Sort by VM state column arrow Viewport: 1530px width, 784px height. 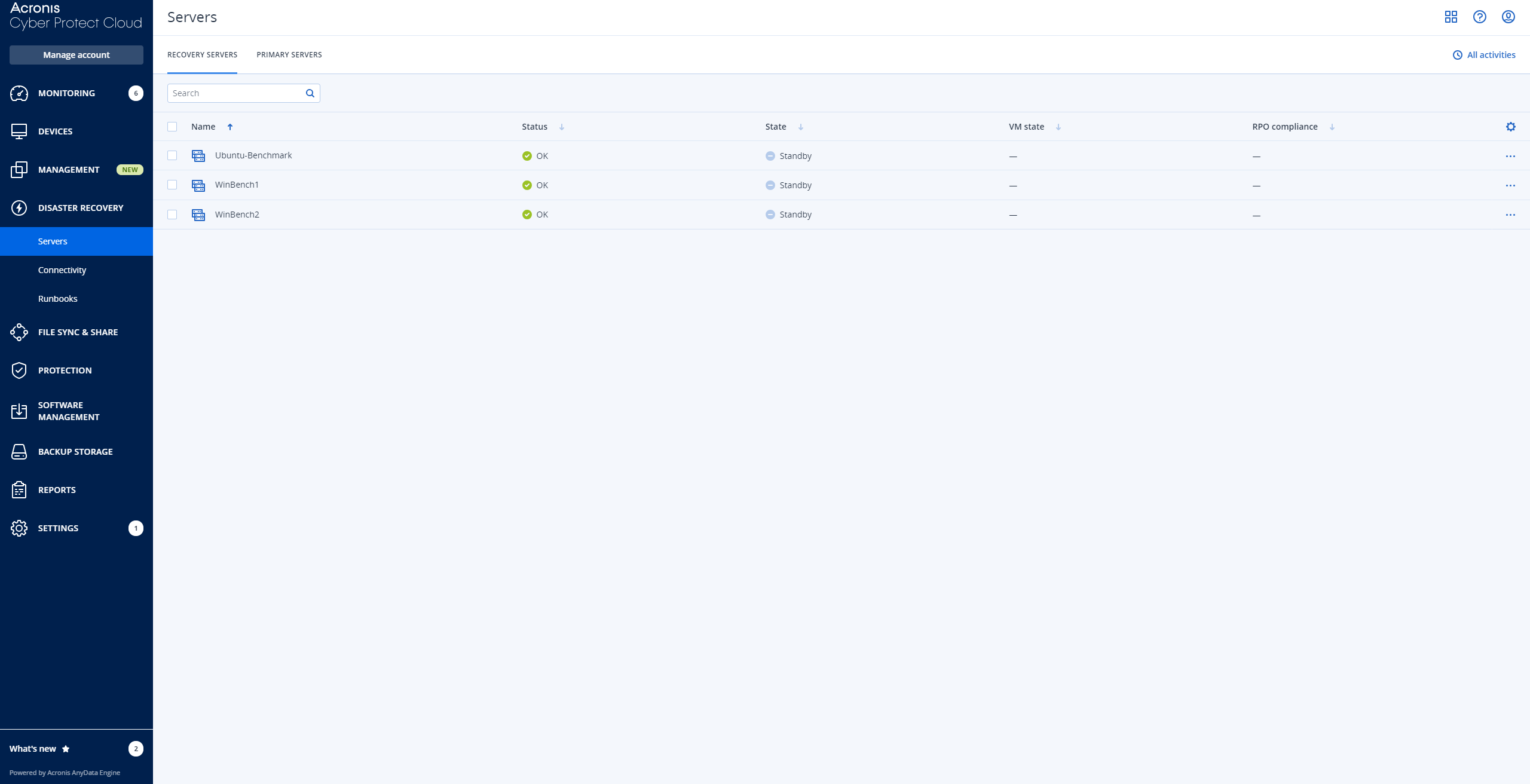click(1058, 127)
